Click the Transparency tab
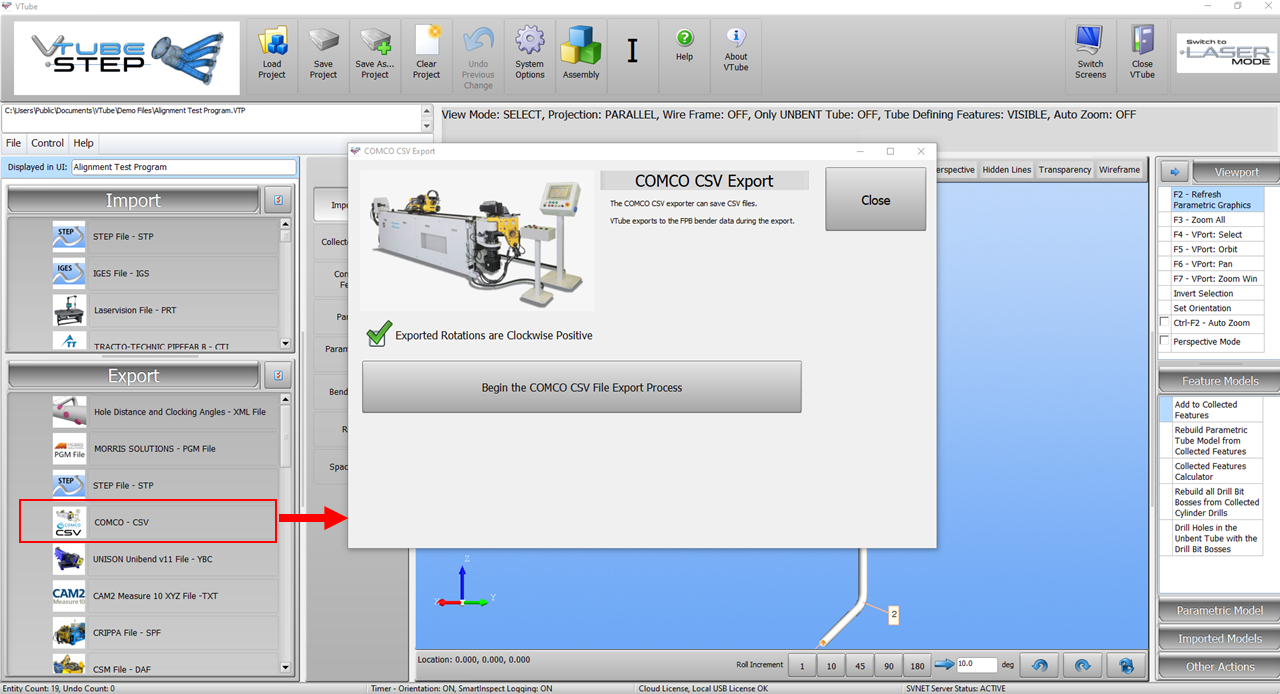The image size is (1280, 694). coord(1065,170)
